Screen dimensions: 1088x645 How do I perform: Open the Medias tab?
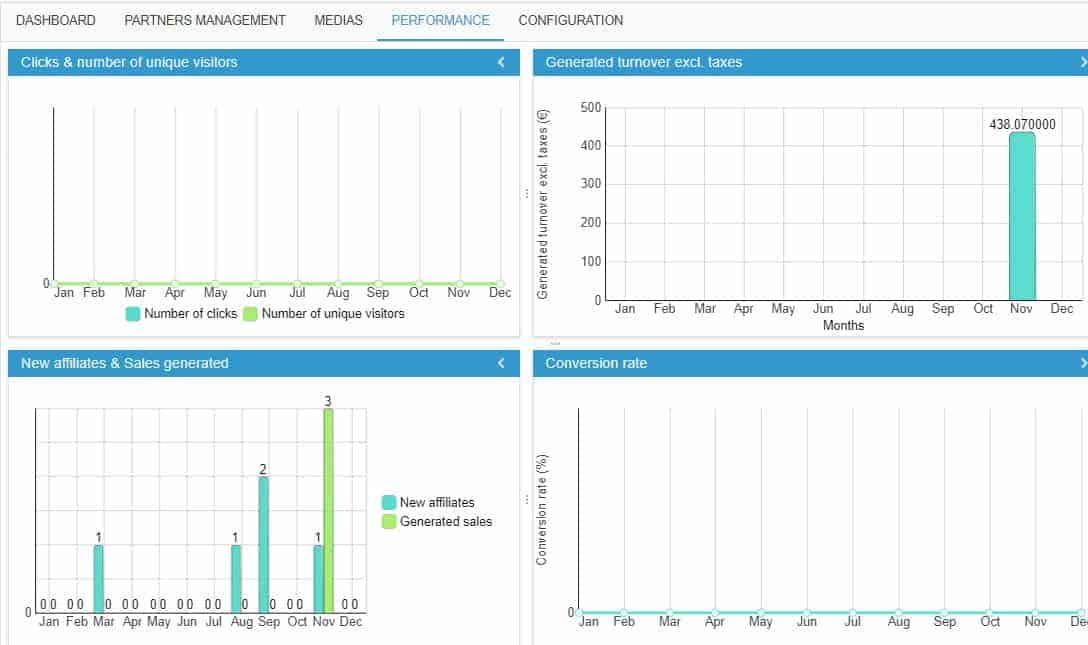[338, 20]
